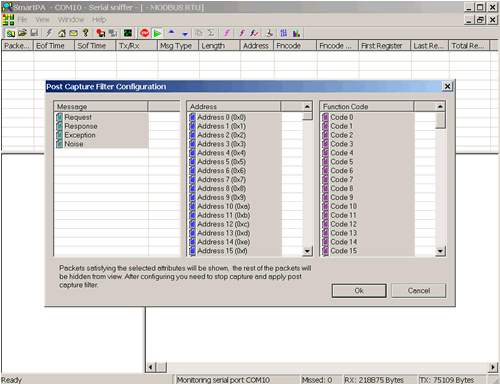Click the Msg Type column header
Screen dimensions: 500x384
click(x=178, y=46)
